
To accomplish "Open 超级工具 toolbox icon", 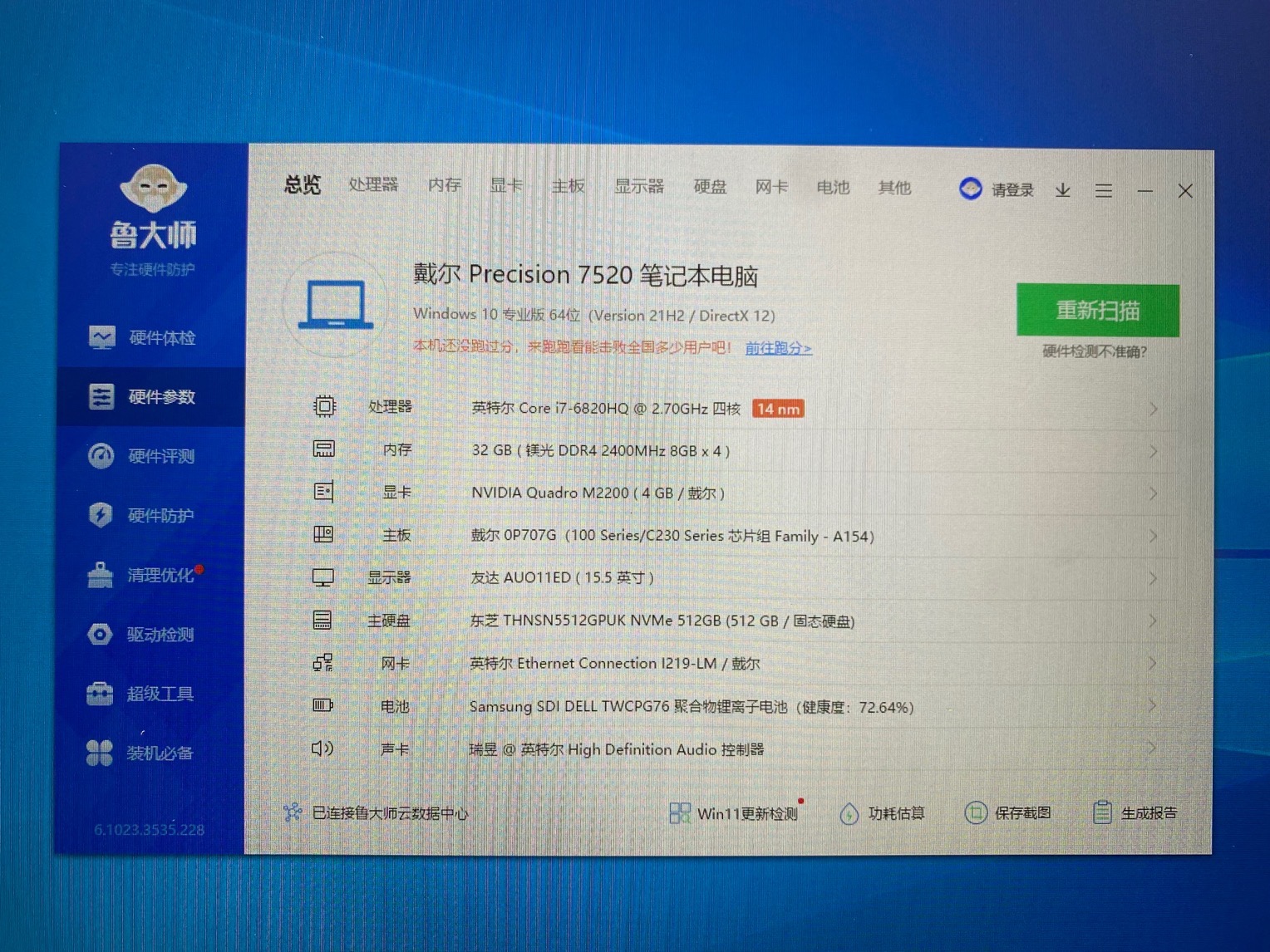I will [100, 694].
